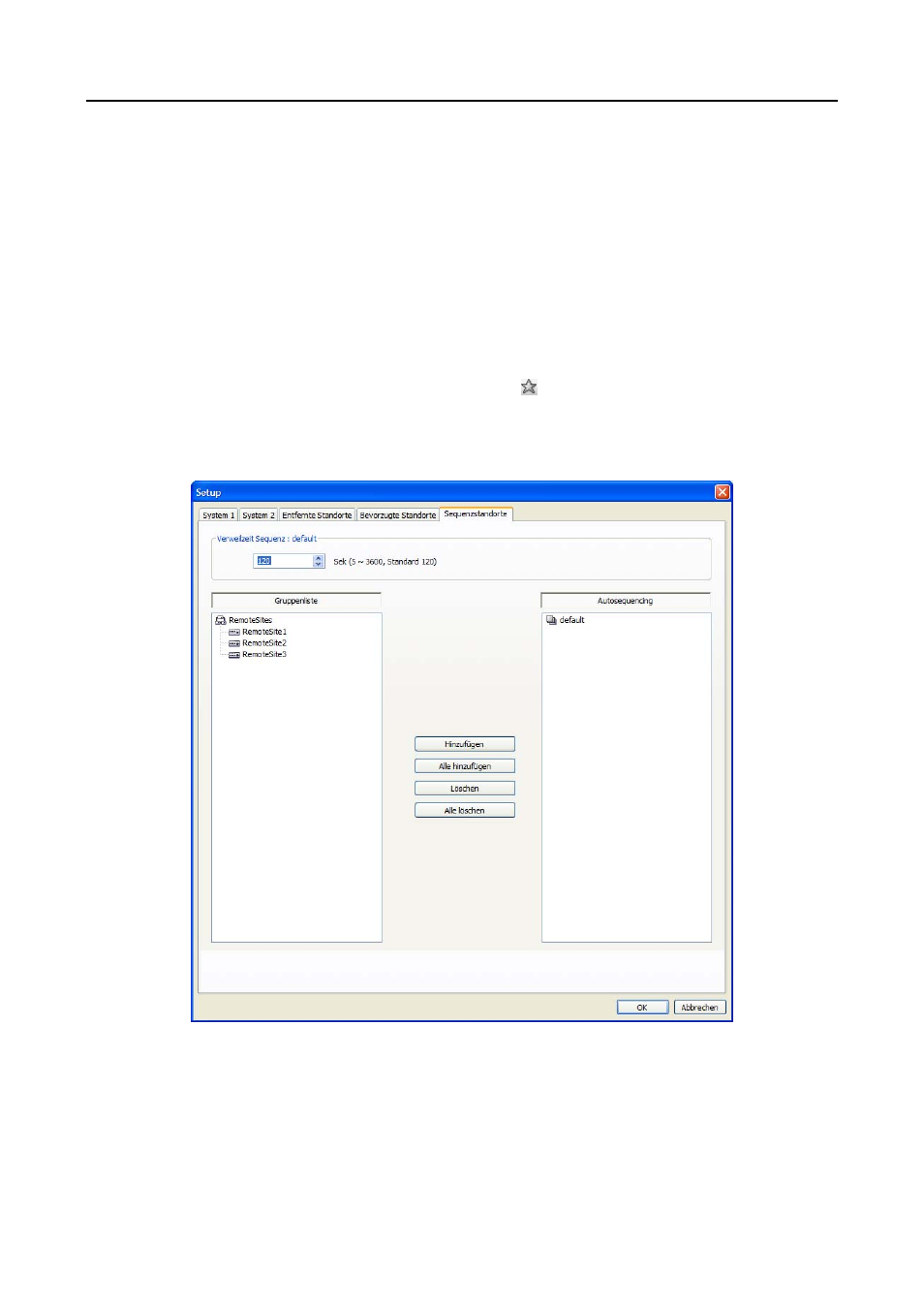Click the RemoteSite2 device icon
Screen dimensions: 924x1306
[234, 643]
